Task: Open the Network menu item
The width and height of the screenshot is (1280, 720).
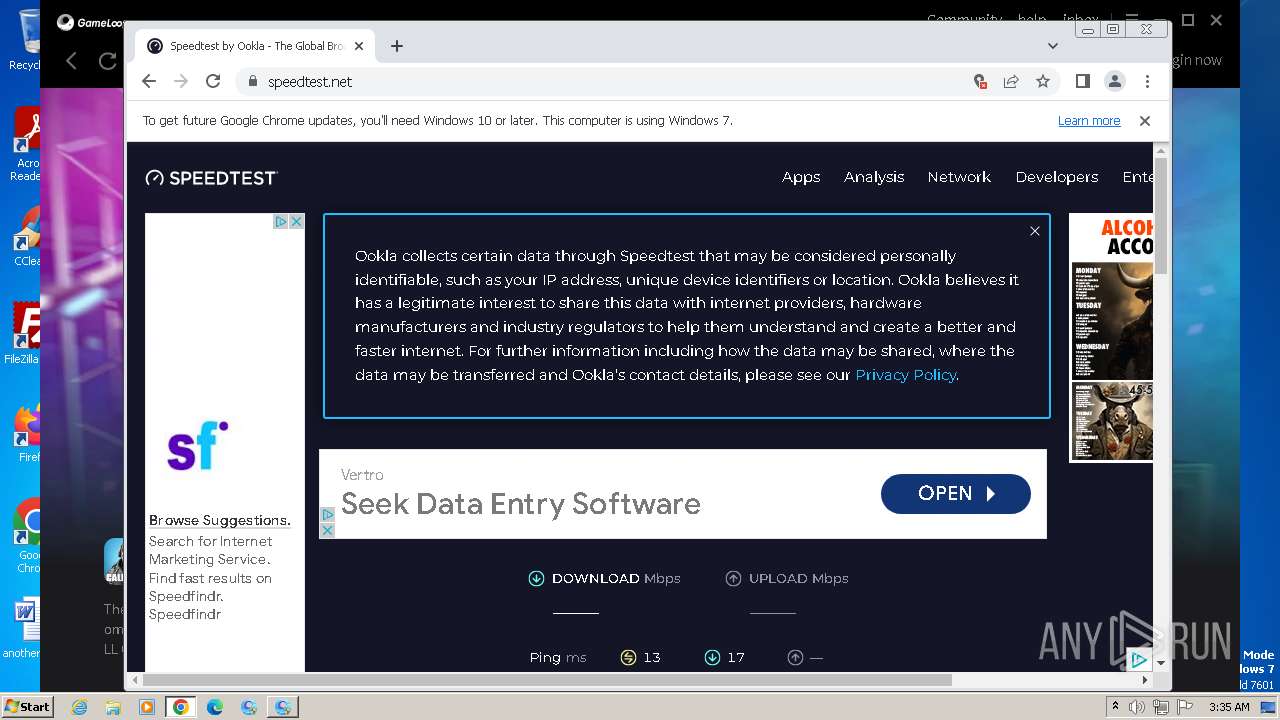Action: tap(959, 177)
